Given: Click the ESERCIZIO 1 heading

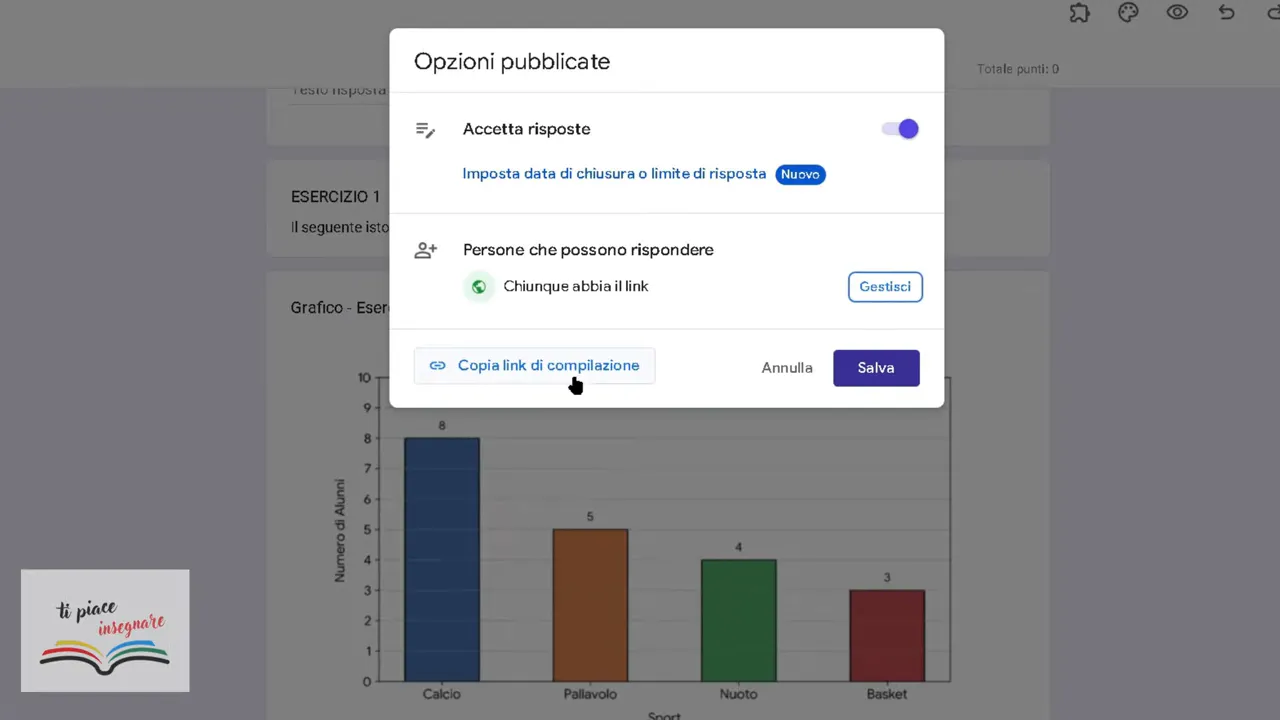Looking at the screenshot, I should coord(335,197).
